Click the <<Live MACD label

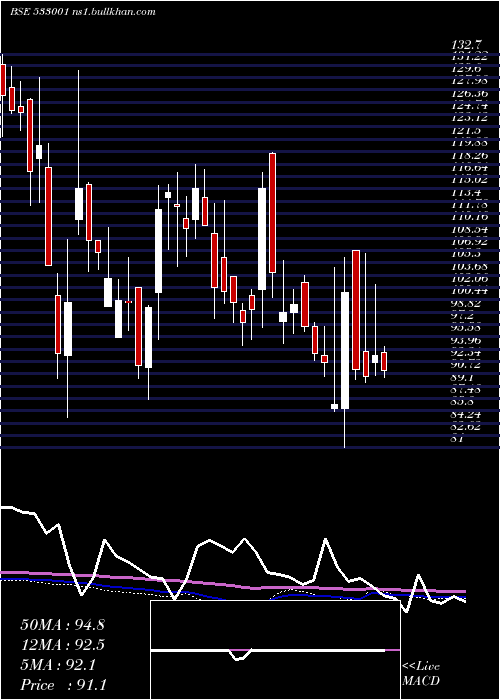(421, 674)
